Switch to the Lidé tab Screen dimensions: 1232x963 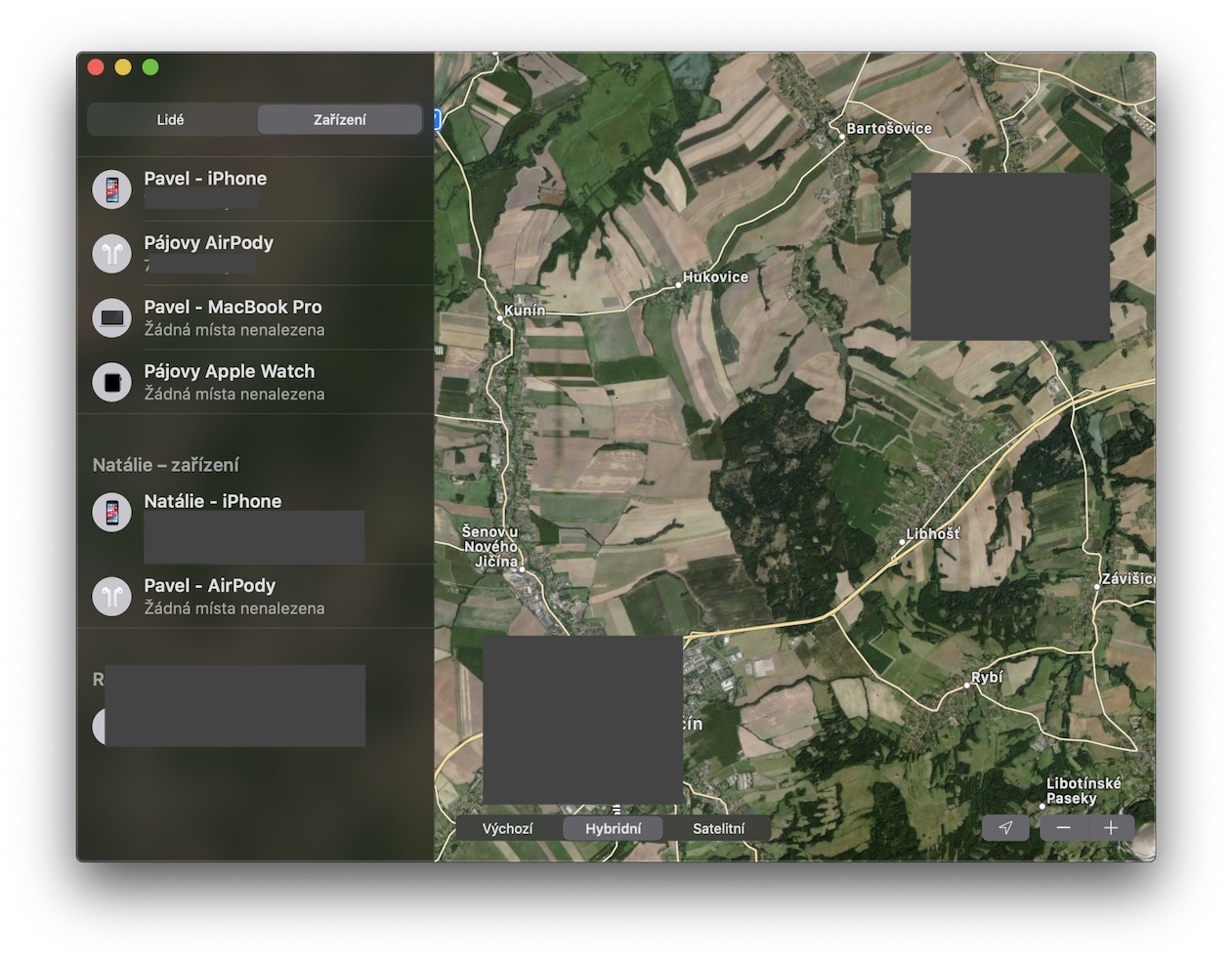click(171, 119)
